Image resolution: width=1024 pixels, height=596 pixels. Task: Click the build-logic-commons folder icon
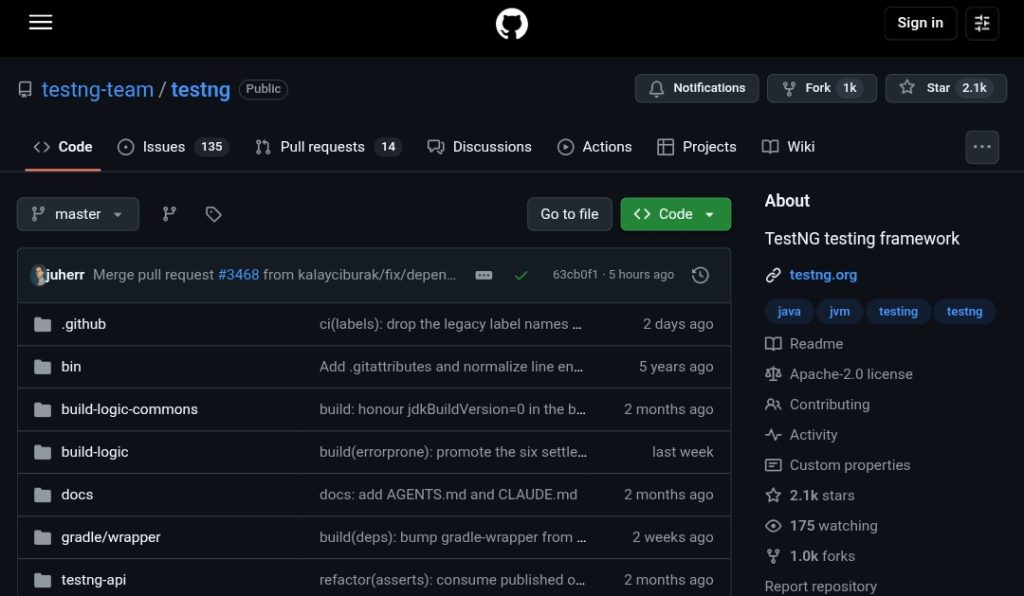(x=42, y=409)
